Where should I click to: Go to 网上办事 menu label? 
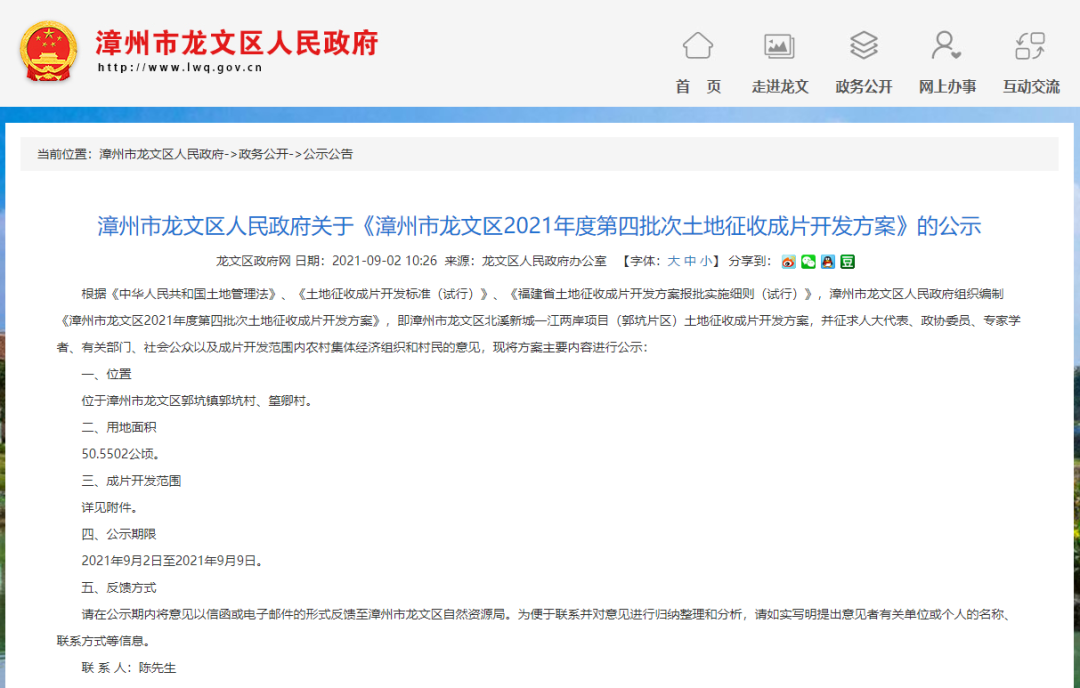click(x=947, y=87)
